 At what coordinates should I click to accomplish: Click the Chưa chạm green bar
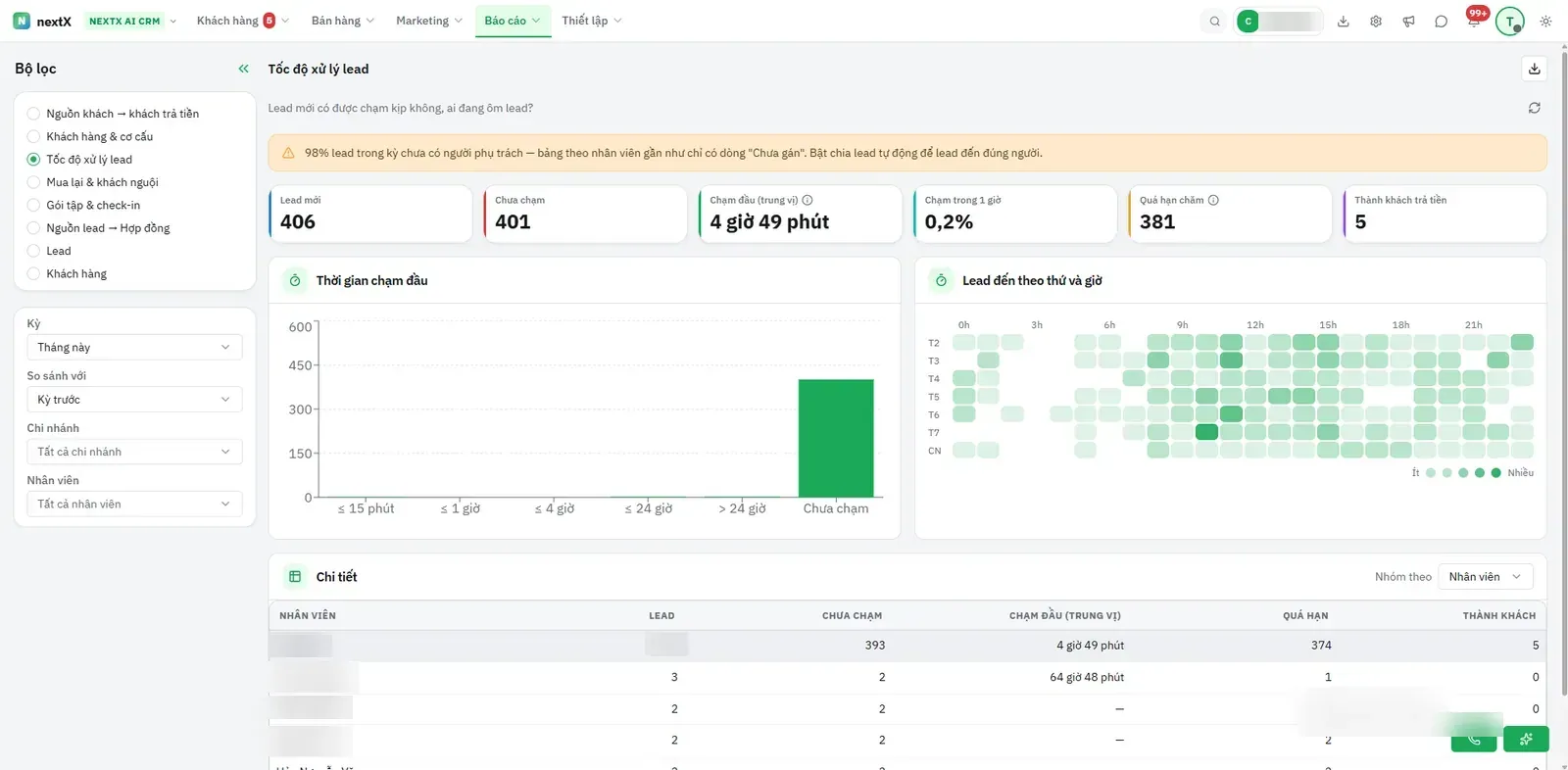[x=836, y=438]
